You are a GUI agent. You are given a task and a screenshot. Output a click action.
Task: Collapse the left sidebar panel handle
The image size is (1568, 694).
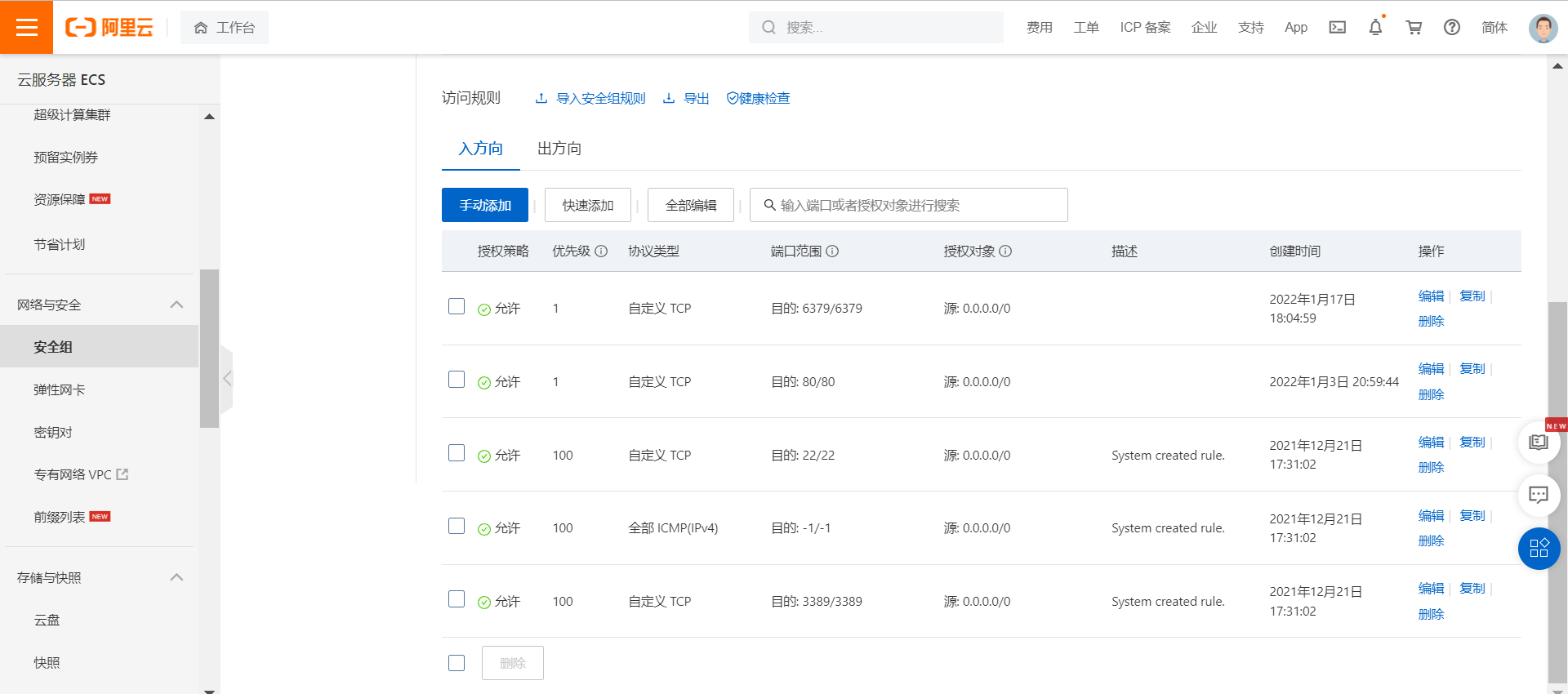pos(227,378)
